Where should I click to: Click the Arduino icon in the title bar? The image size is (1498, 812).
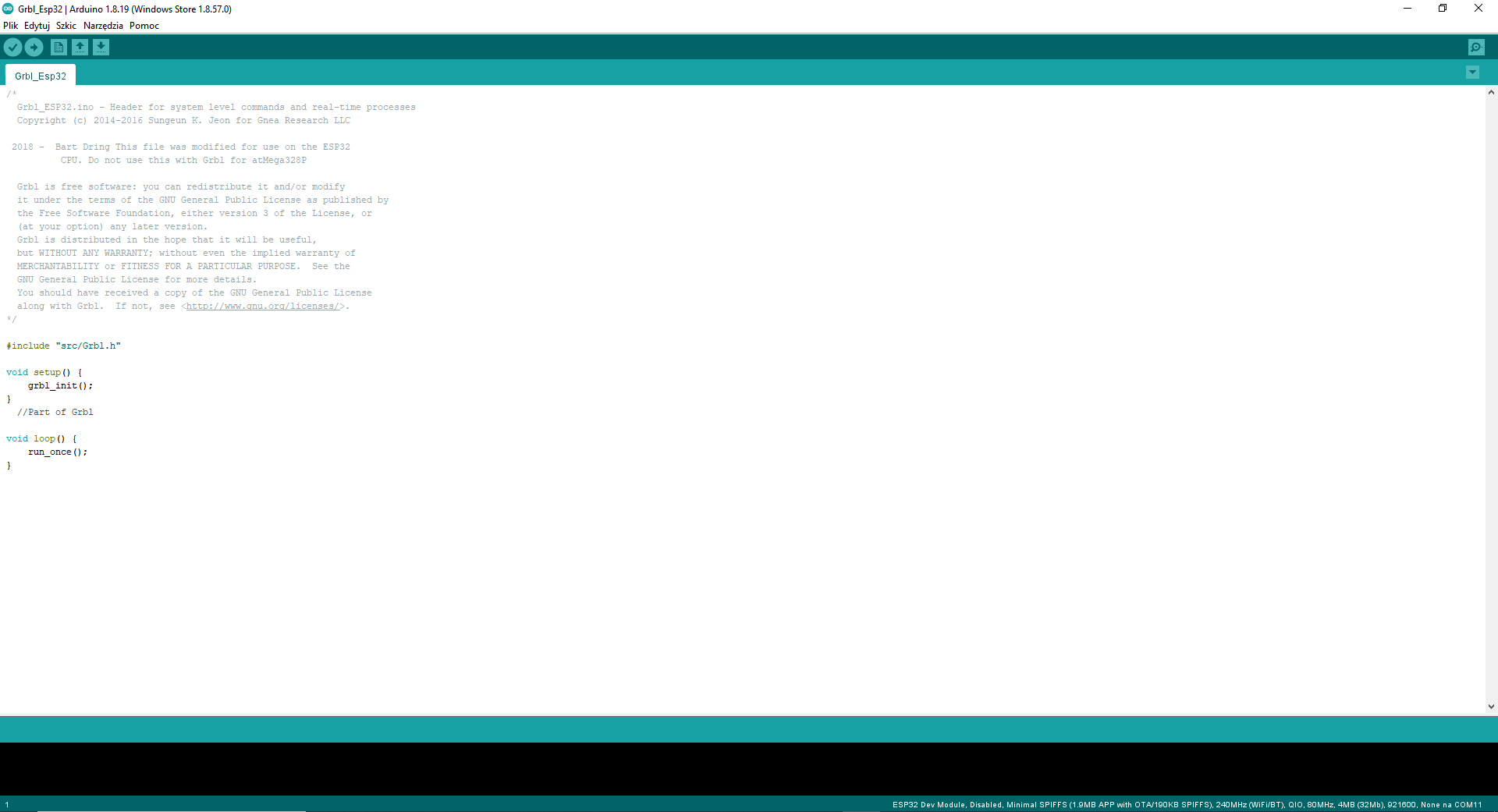8,9
